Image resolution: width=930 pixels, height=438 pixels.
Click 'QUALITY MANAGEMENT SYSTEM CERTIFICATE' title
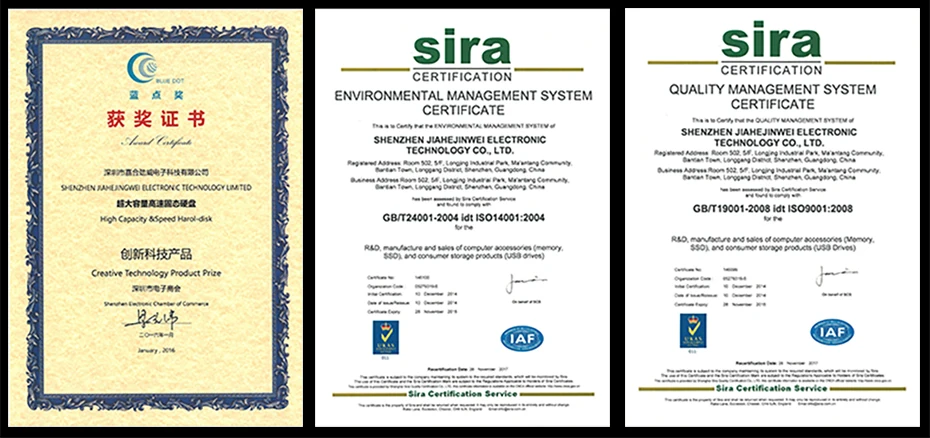(772, 97)
